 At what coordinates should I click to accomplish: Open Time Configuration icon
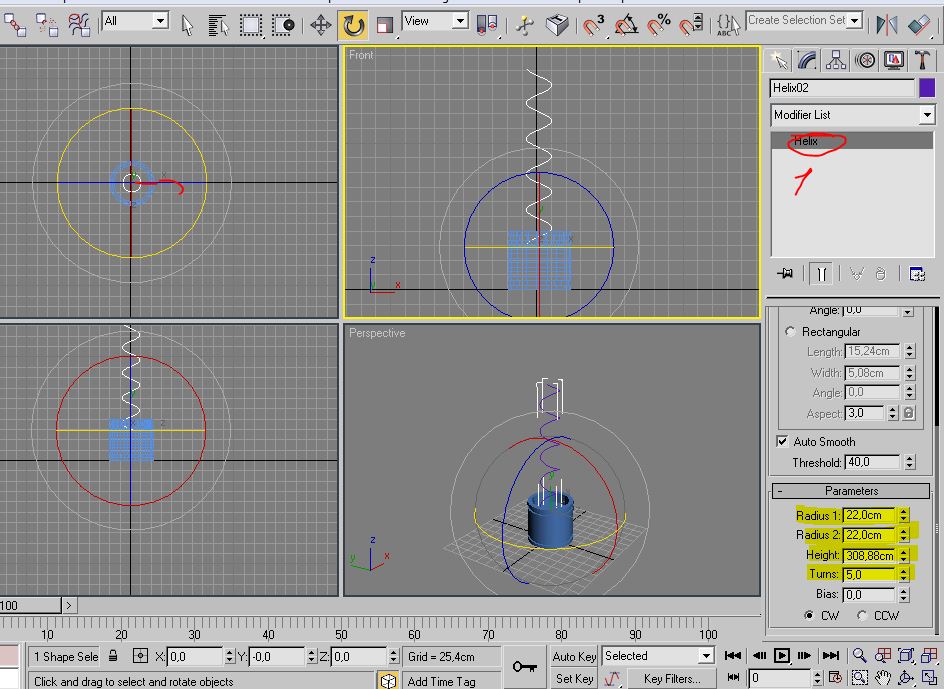point(835,678)
